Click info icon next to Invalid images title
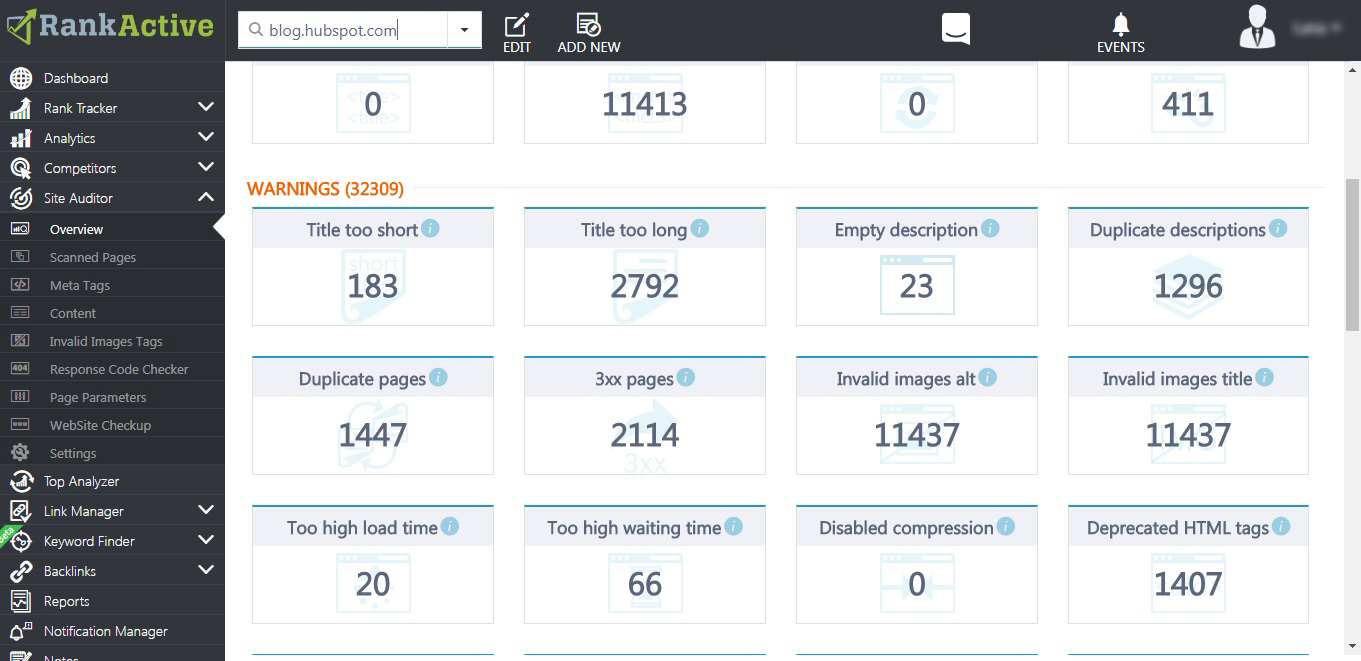Image resolution: width=1361 pixels, height=661 pixels. pos(1264,377)
